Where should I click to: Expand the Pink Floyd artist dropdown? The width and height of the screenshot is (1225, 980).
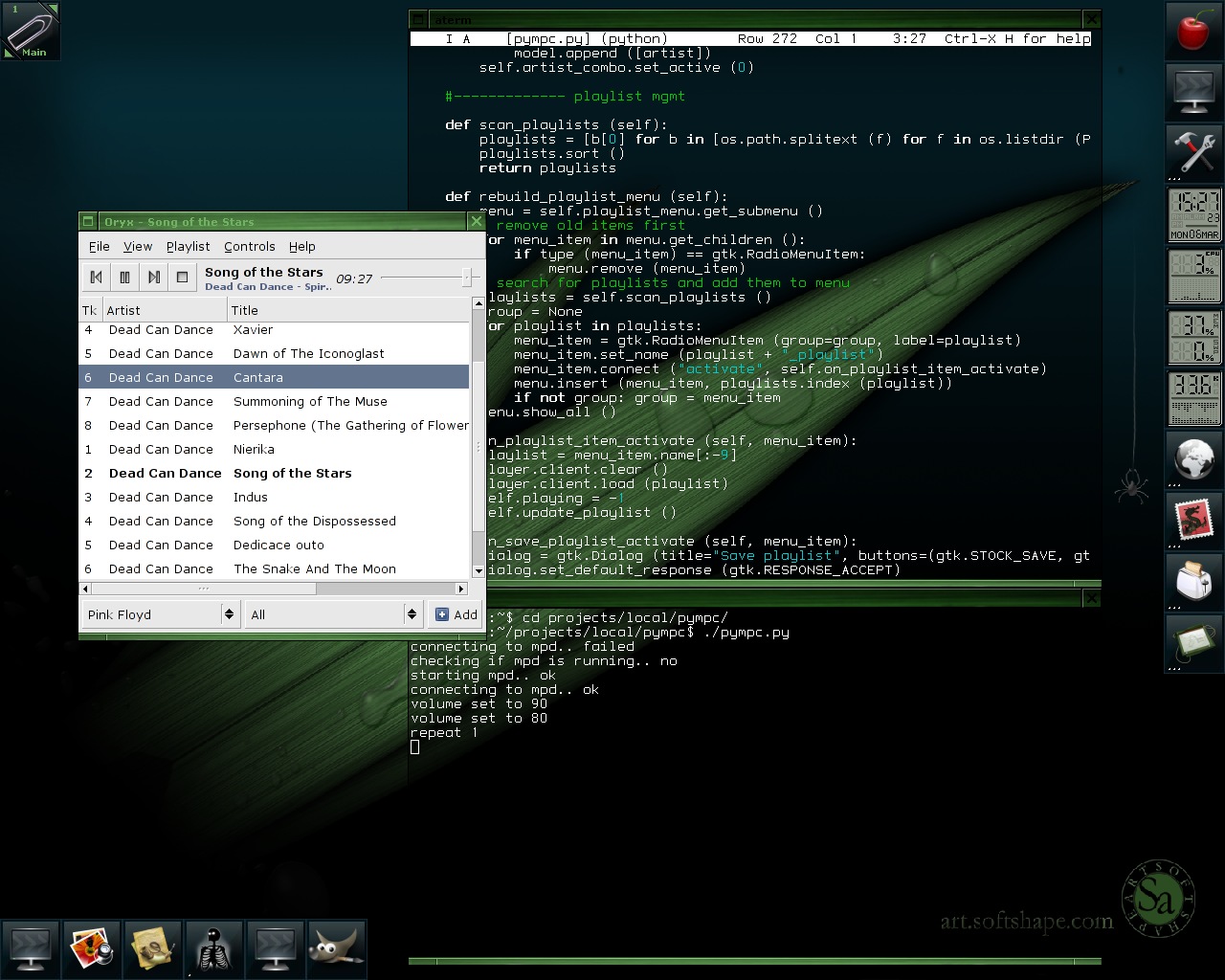[161, 614]
